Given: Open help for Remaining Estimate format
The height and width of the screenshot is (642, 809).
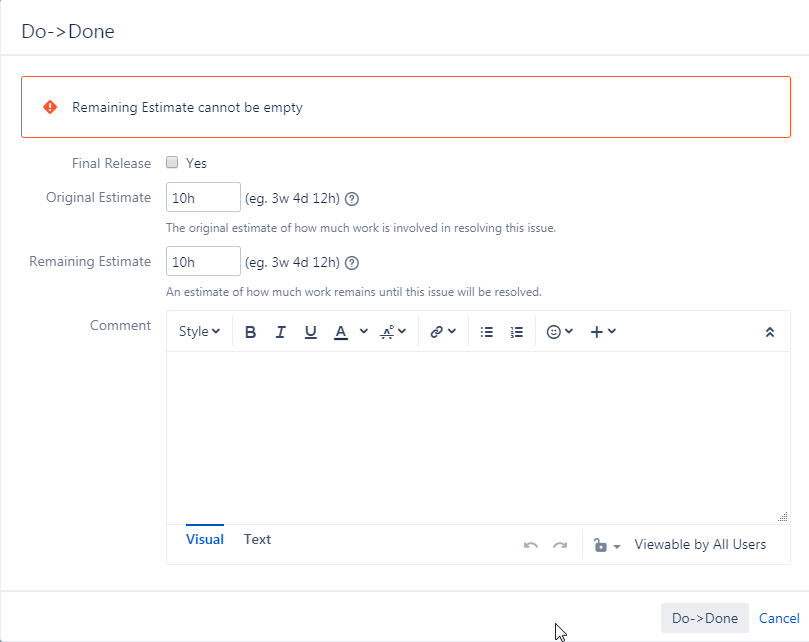Looking at the screenshot, I should coord(352,263).
